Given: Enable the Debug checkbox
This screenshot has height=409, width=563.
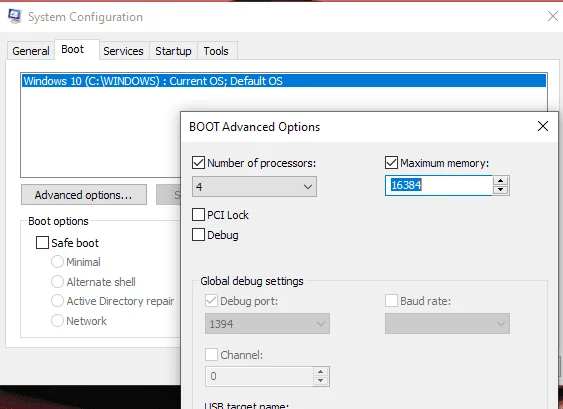Looking at the screenshot, I should pos(198,235).
